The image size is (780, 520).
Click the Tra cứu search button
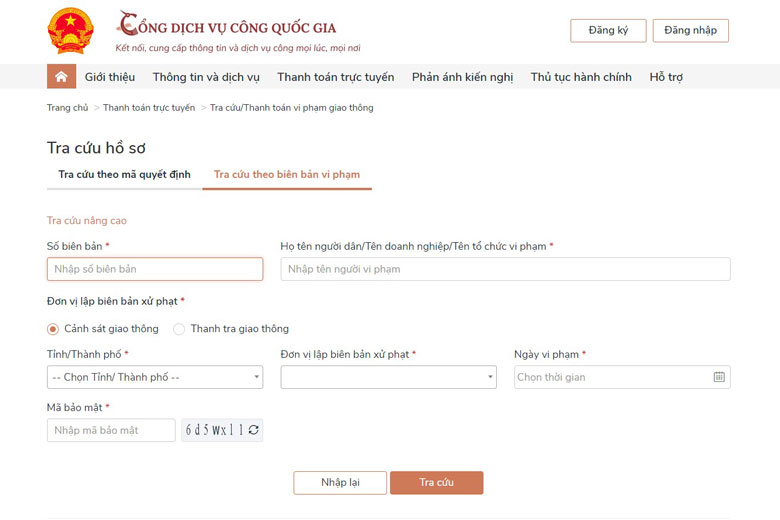(436, 483)
